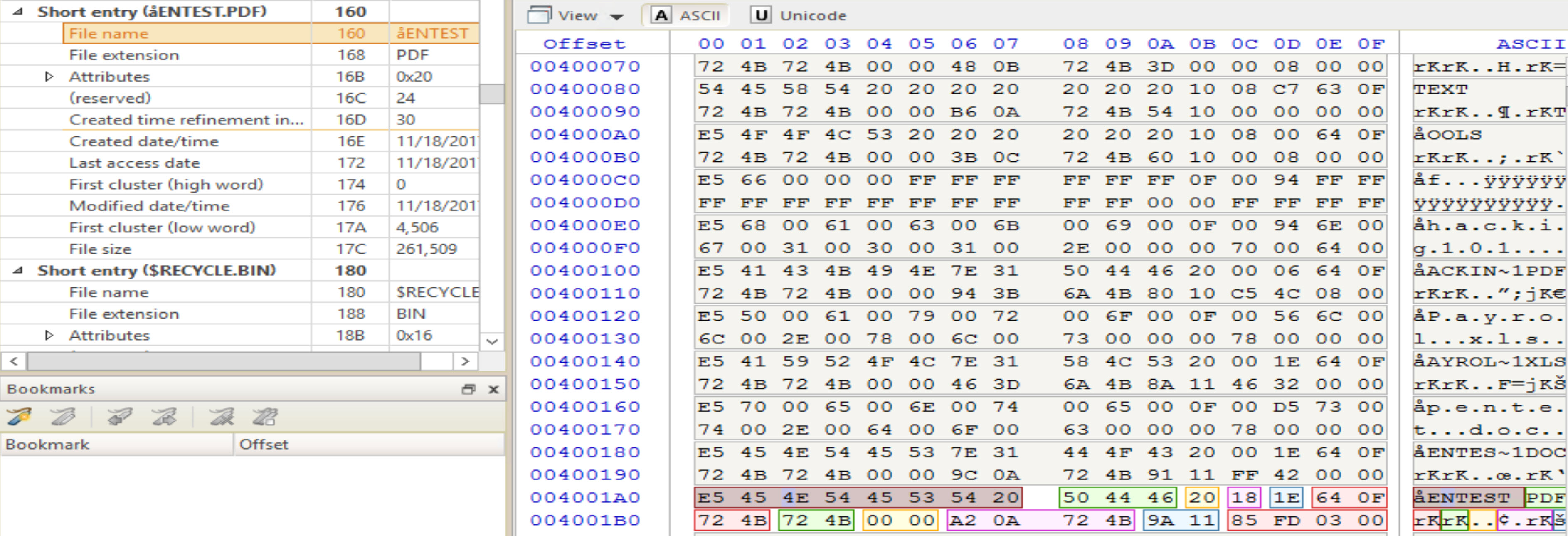This screenshot has width=1568, height=536.
Task: Select the File size row
Action: coord(101,249)
